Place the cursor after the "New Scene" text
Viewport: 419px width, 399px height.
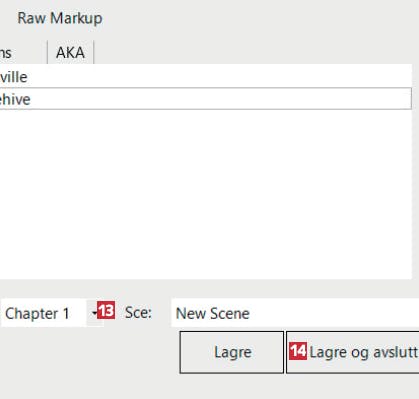(x=251, y=313)
